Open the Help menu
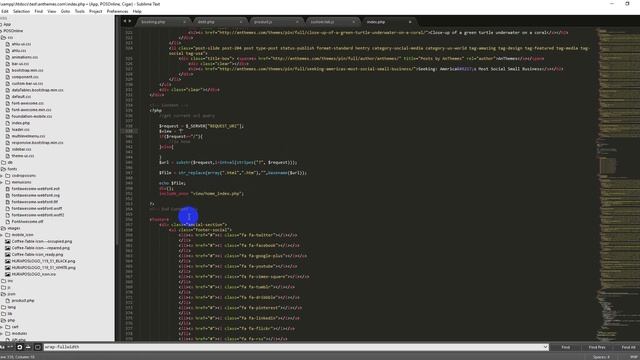 pos(137,11)
